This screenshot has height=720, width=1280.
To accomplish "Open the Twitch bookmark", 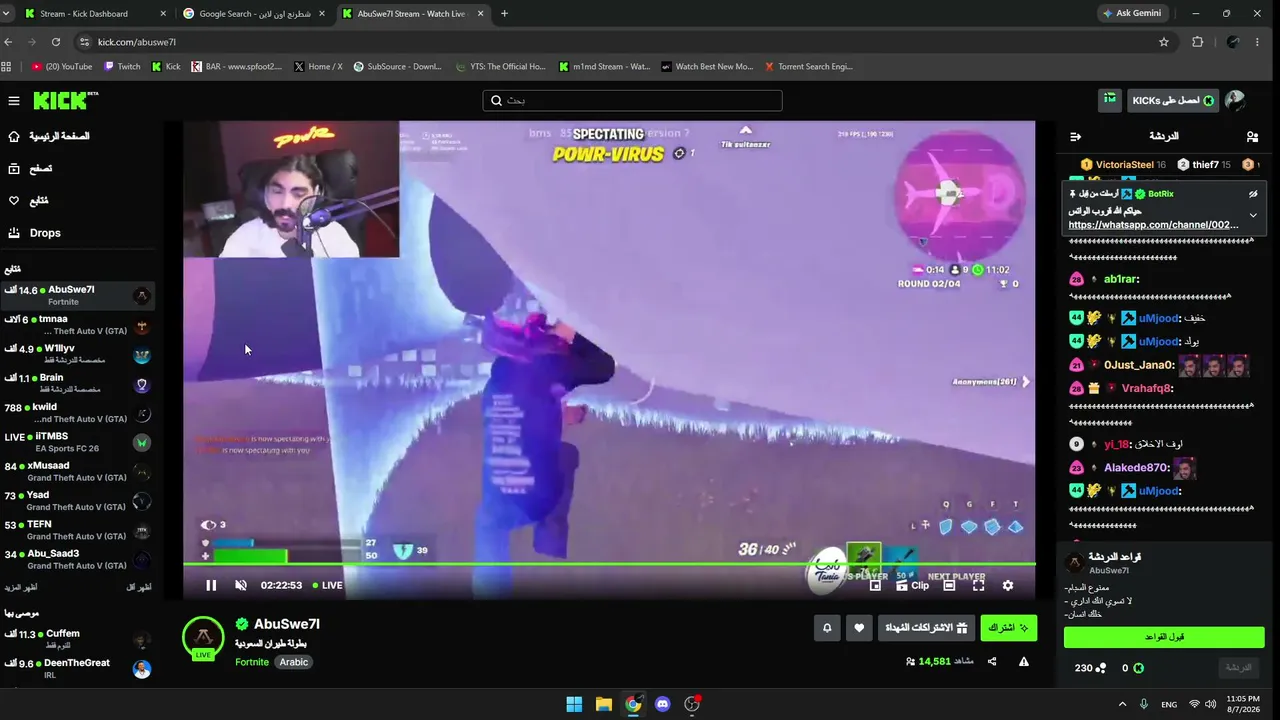I will tap(123, 67).
